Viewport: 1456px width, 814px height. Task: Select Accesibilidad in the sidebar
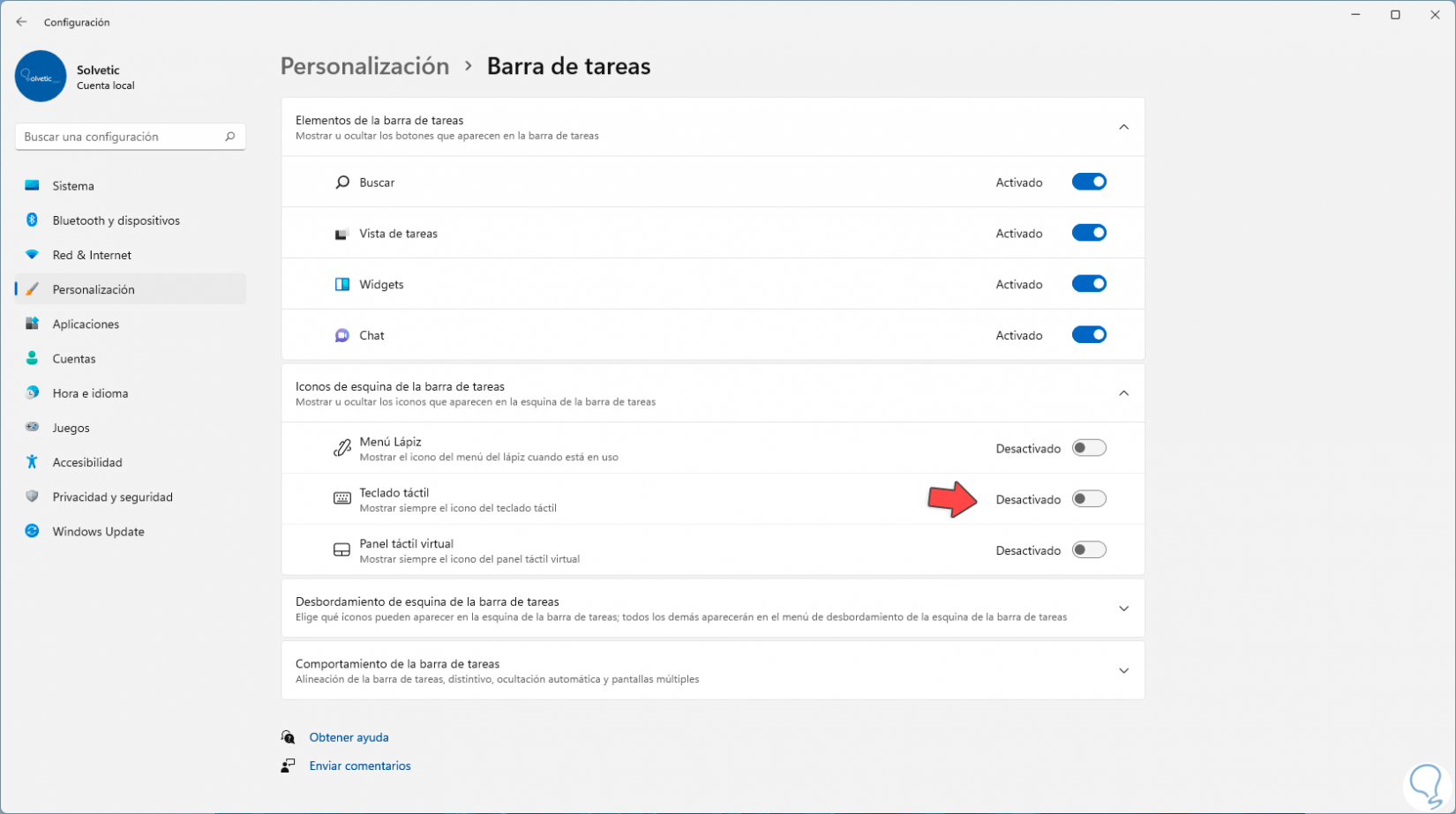point(131,462)
